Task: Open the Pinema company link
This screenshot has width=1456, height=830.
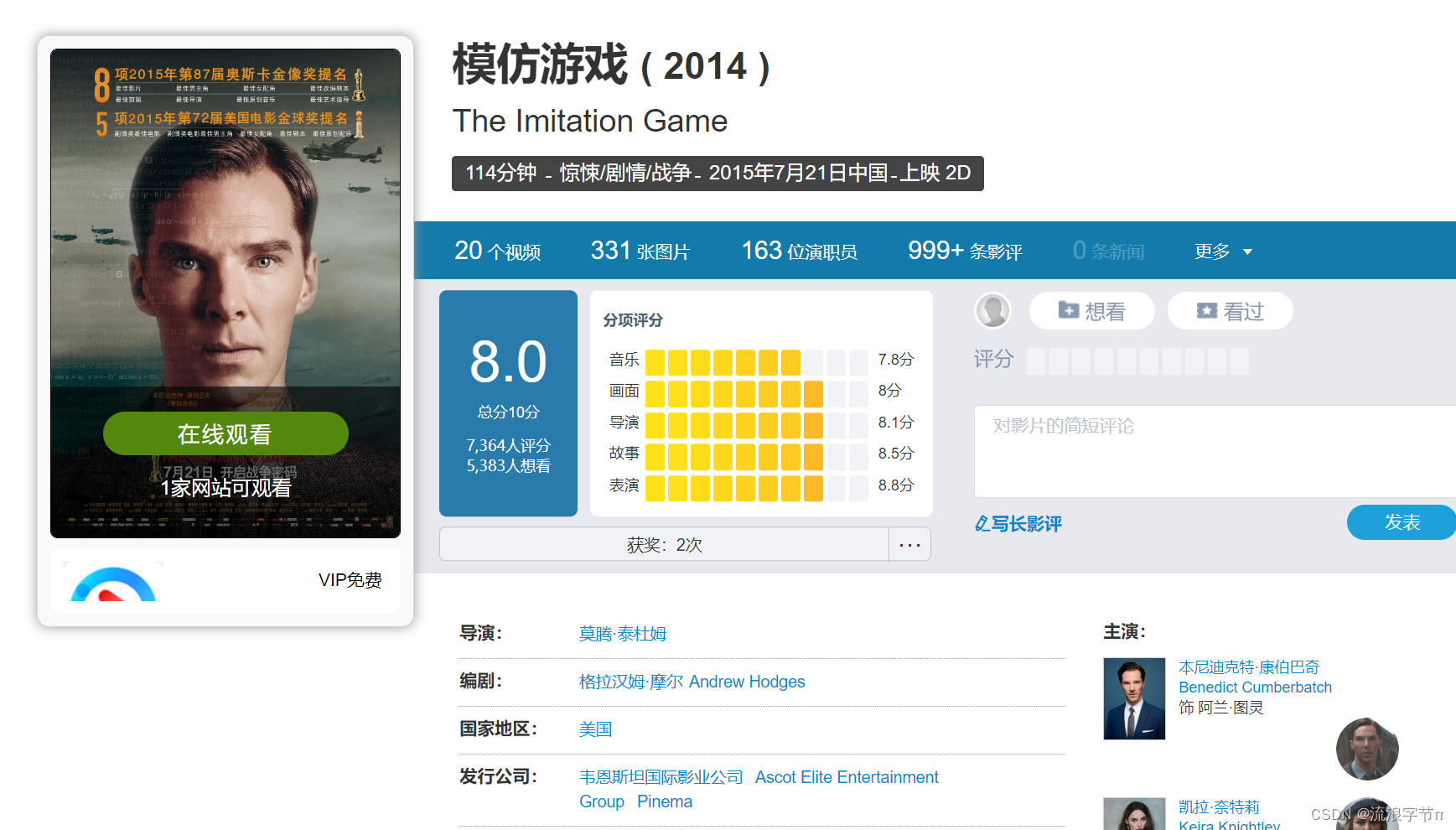Action: pos(665,801)
